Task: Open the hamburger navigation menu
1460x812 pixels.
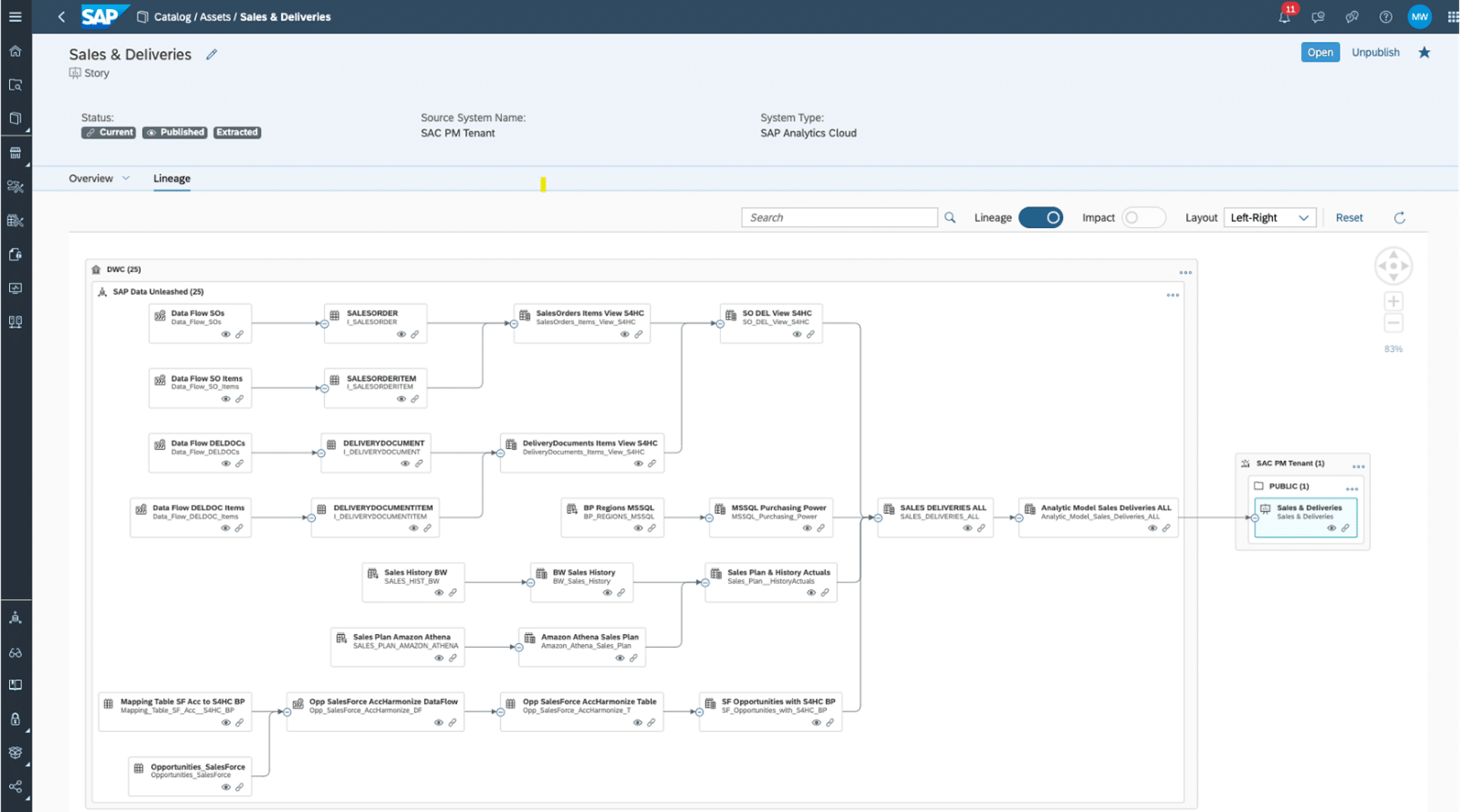Action: point(15,17)
